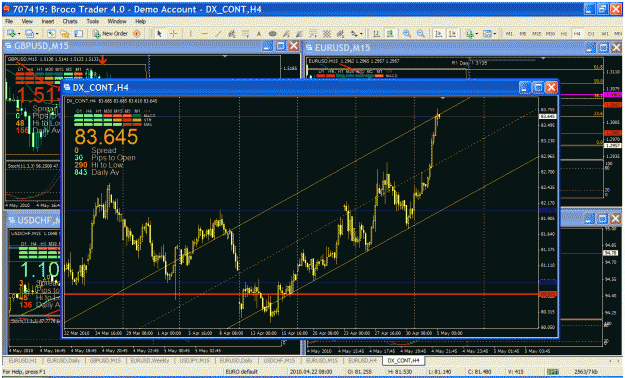This screenshot has width=625, height=378.
Task: Switch to the USDJPY,M15 chart tab
Action: (x=195, y=361)
